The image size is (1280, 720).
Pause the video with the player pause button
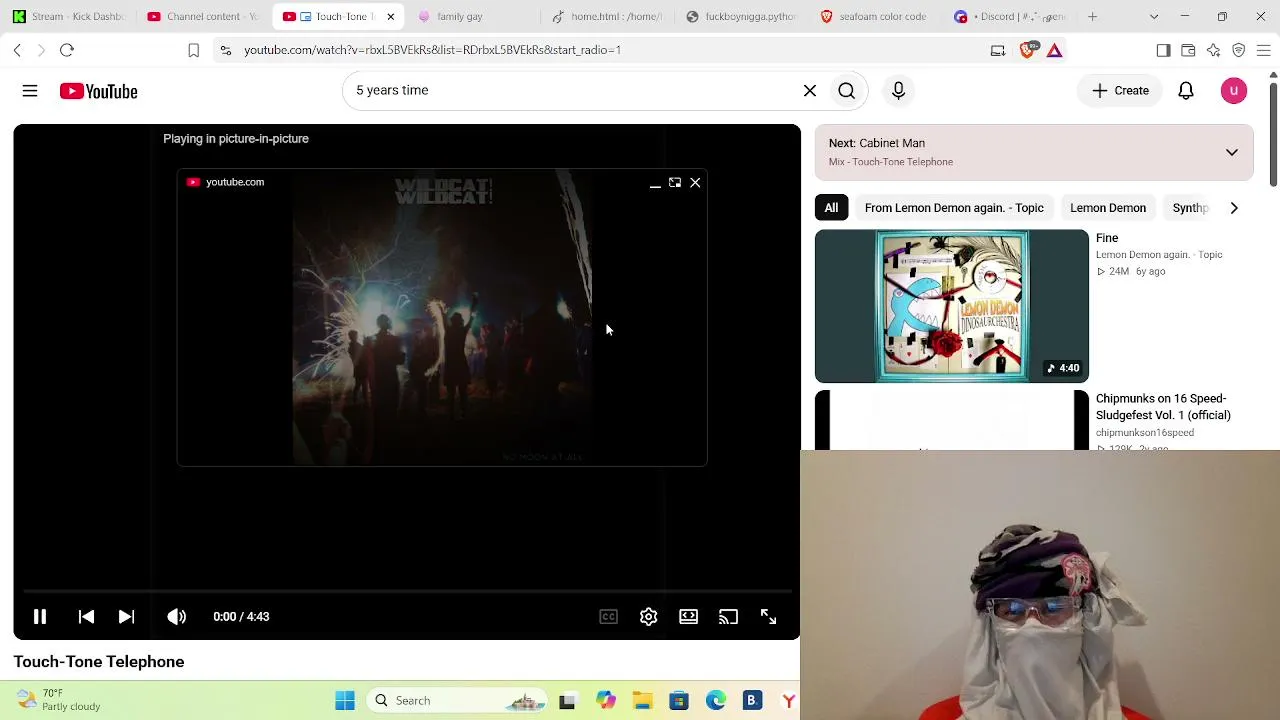click(x=40, y=617)
